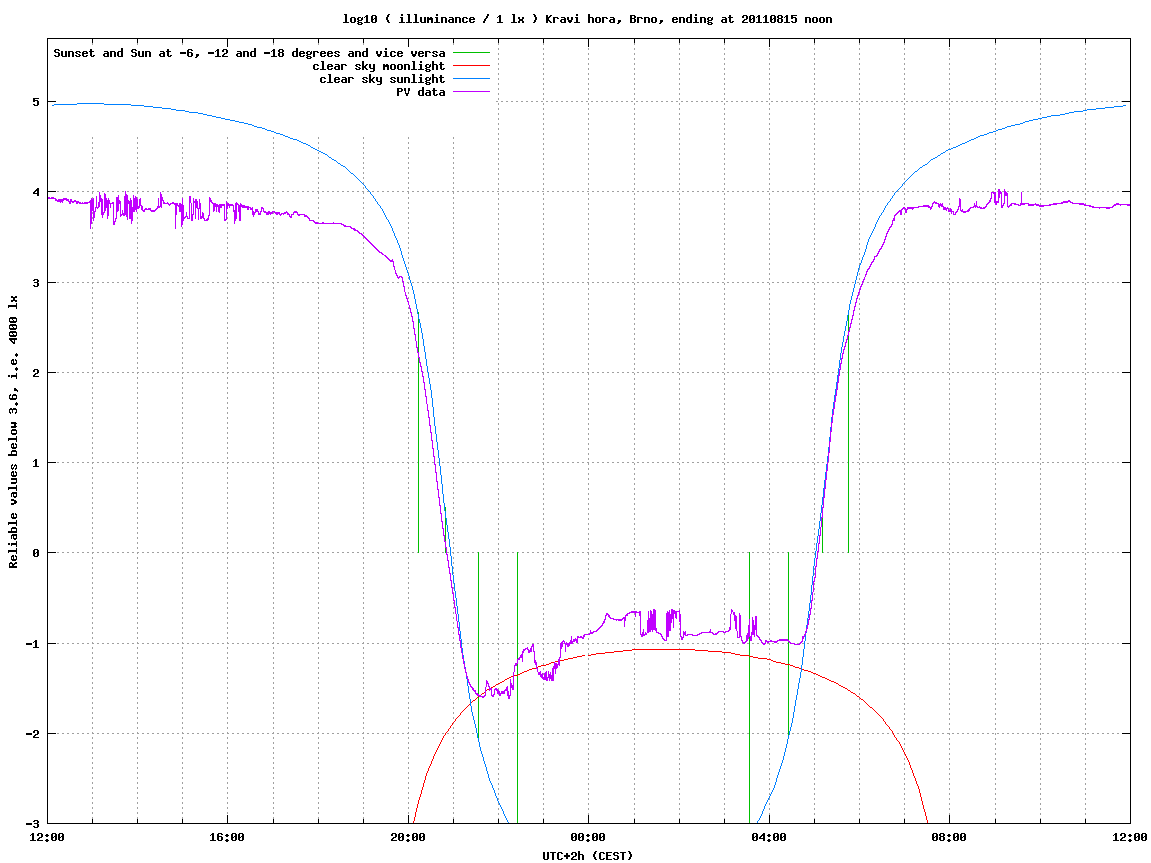This screenshot has height=863, width=1151.
Task: Click the x-axis label 'UTC+2h (CEST)'
Action: point(587,856)
